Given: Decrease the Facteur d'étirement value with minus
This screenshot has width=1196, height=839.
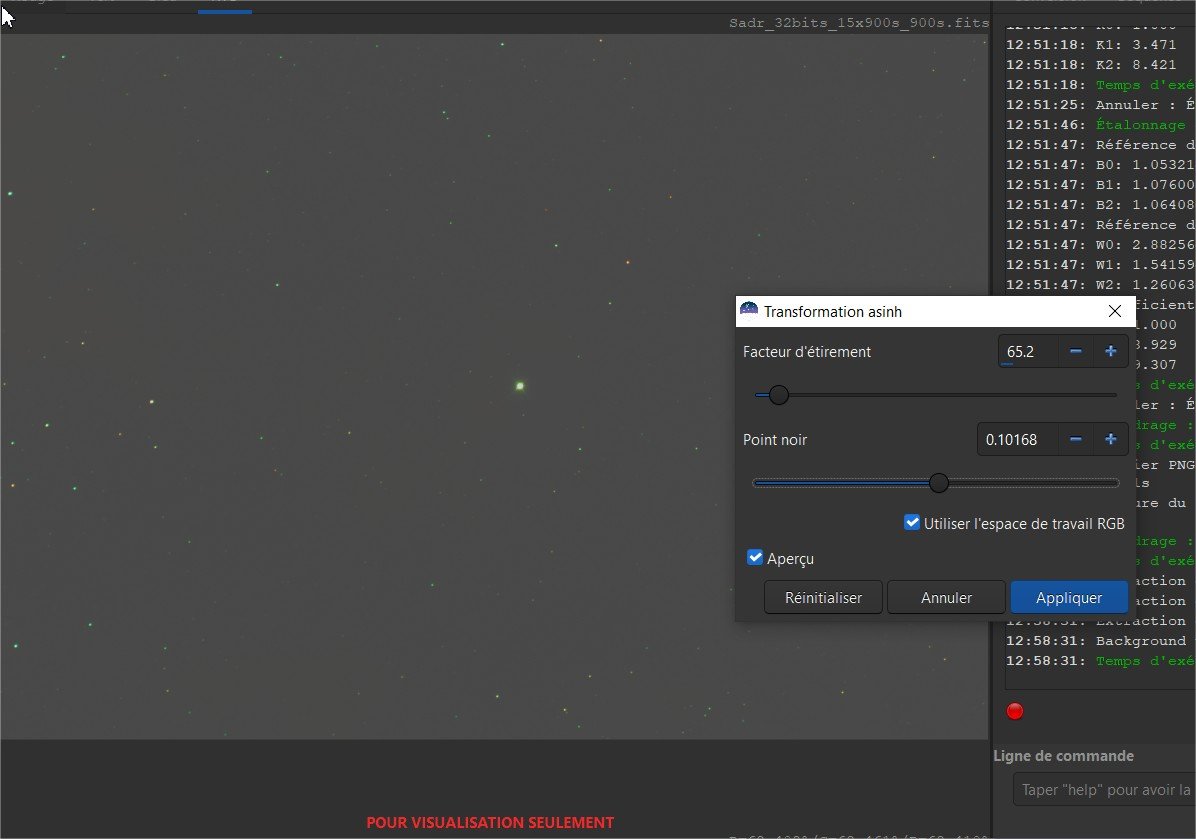Looking at the screenshot, I should 1075,352.
